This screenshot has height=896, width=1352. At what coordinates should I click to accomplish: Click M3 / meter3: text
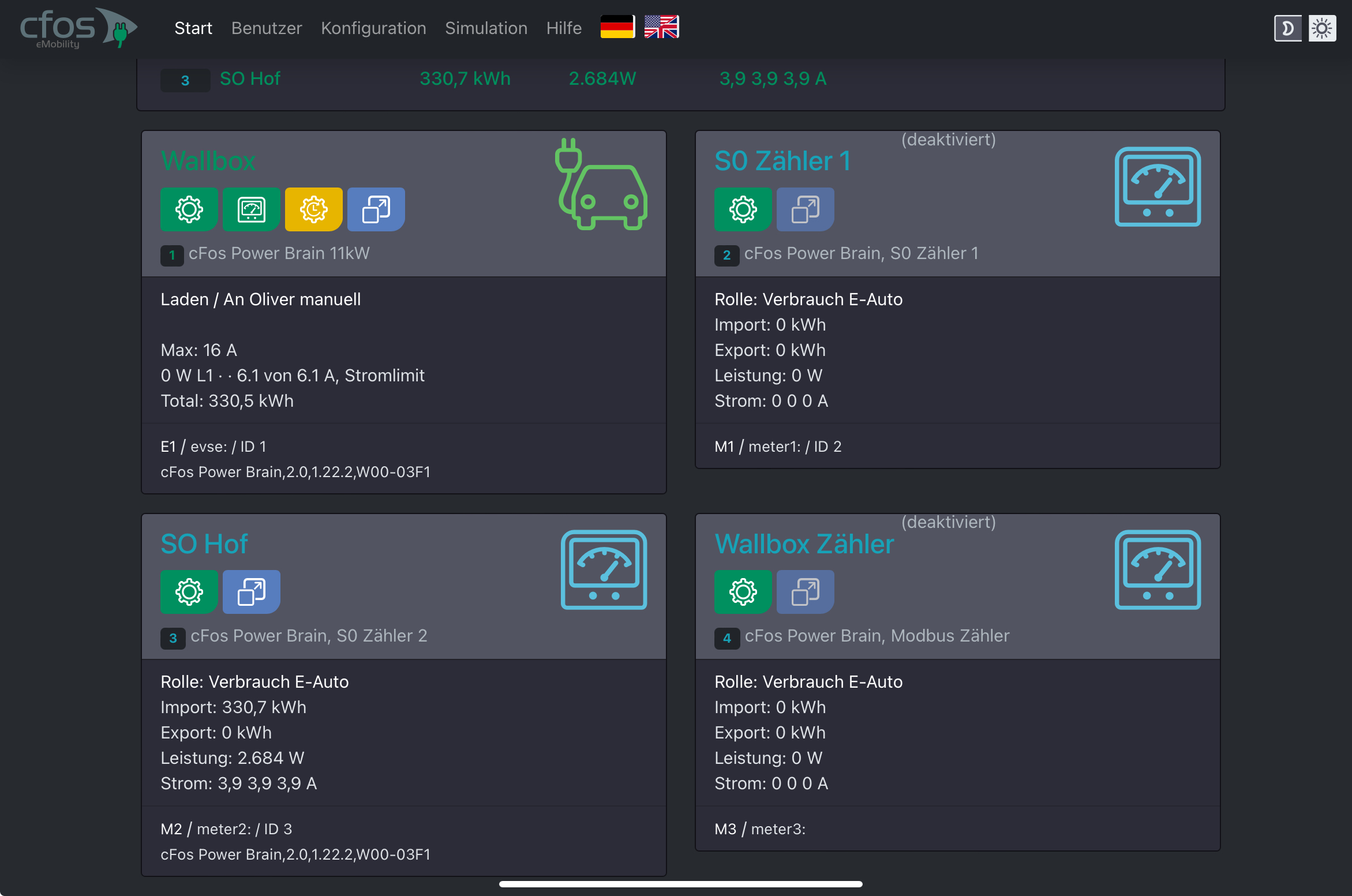coord(760,829)
